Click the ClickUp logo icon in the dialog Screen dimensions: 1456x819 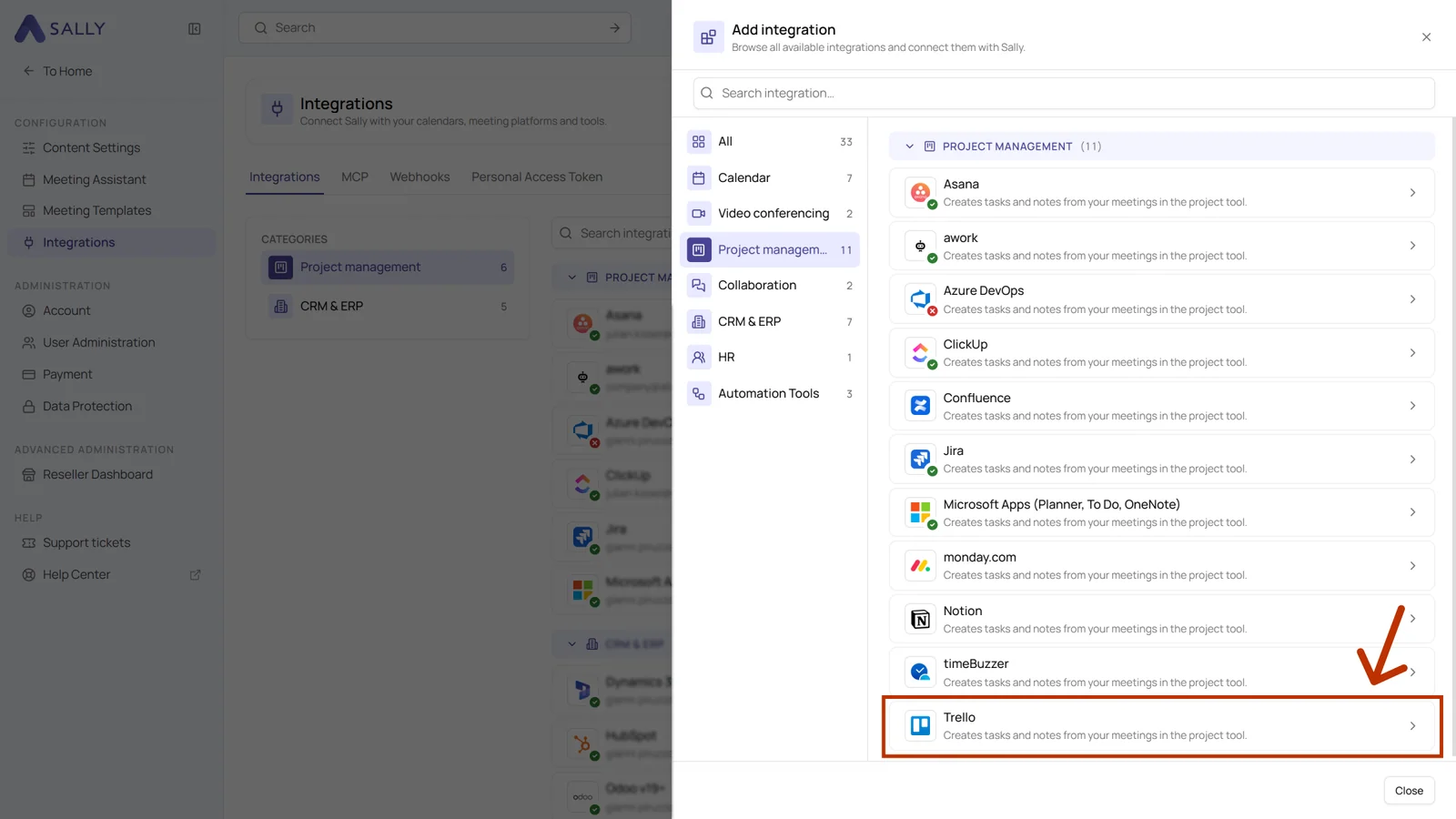point(920,352)
